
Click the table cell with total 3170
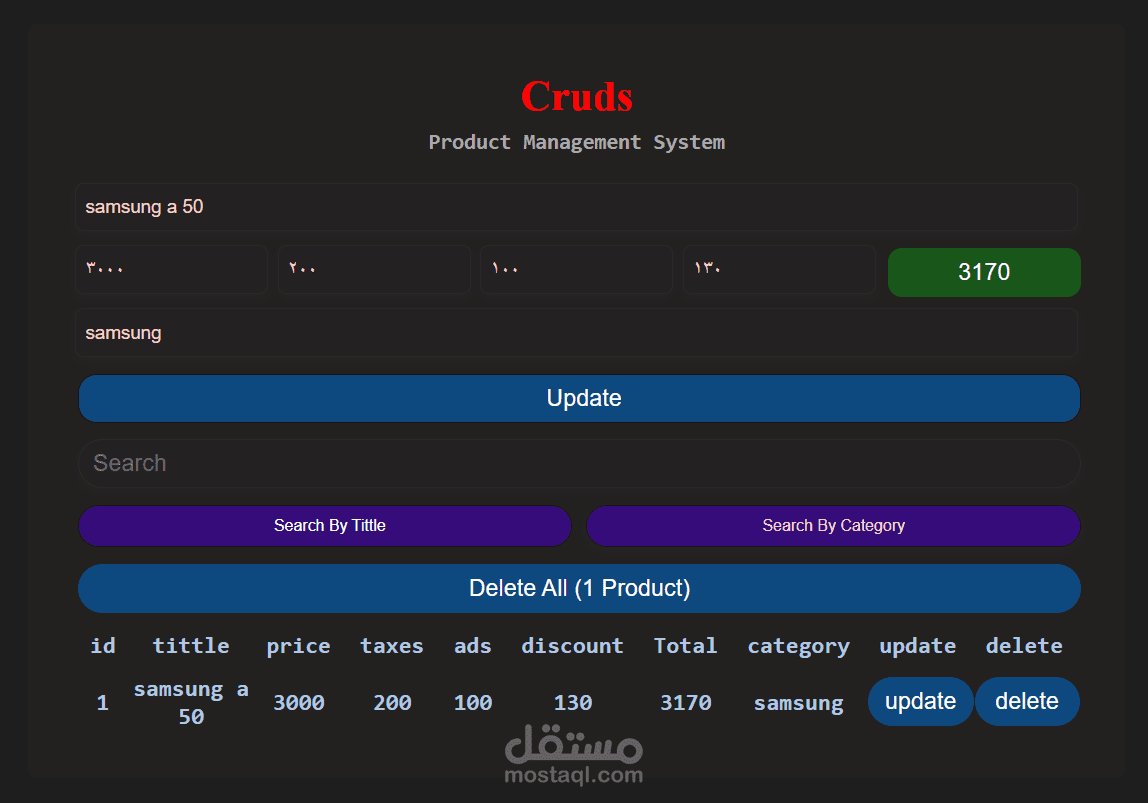[x=685, y=703]
